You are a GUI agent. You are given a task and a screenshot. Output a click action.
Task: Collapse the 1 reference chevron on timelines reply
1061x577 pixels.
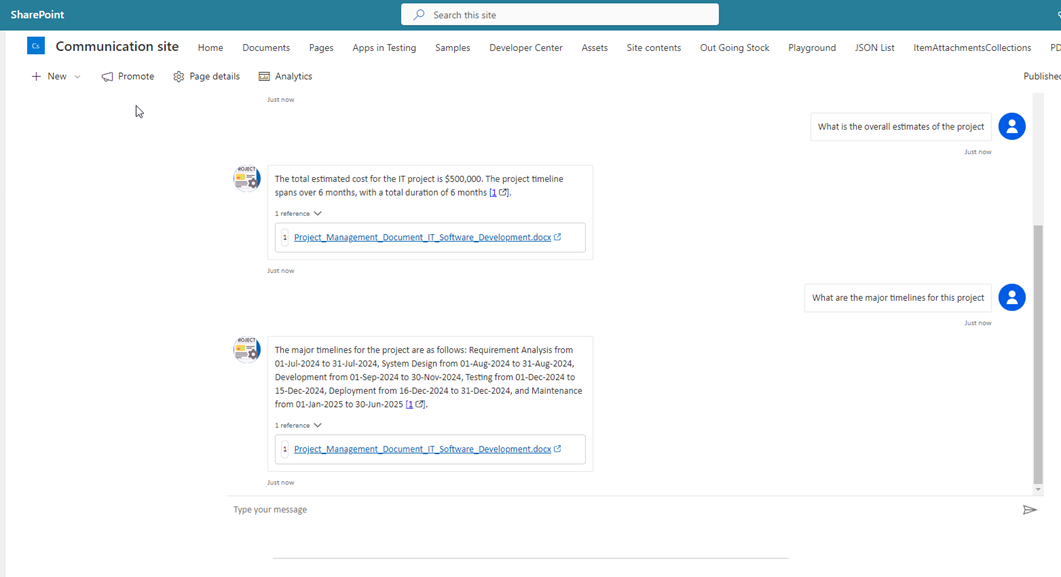click(317, 424)
